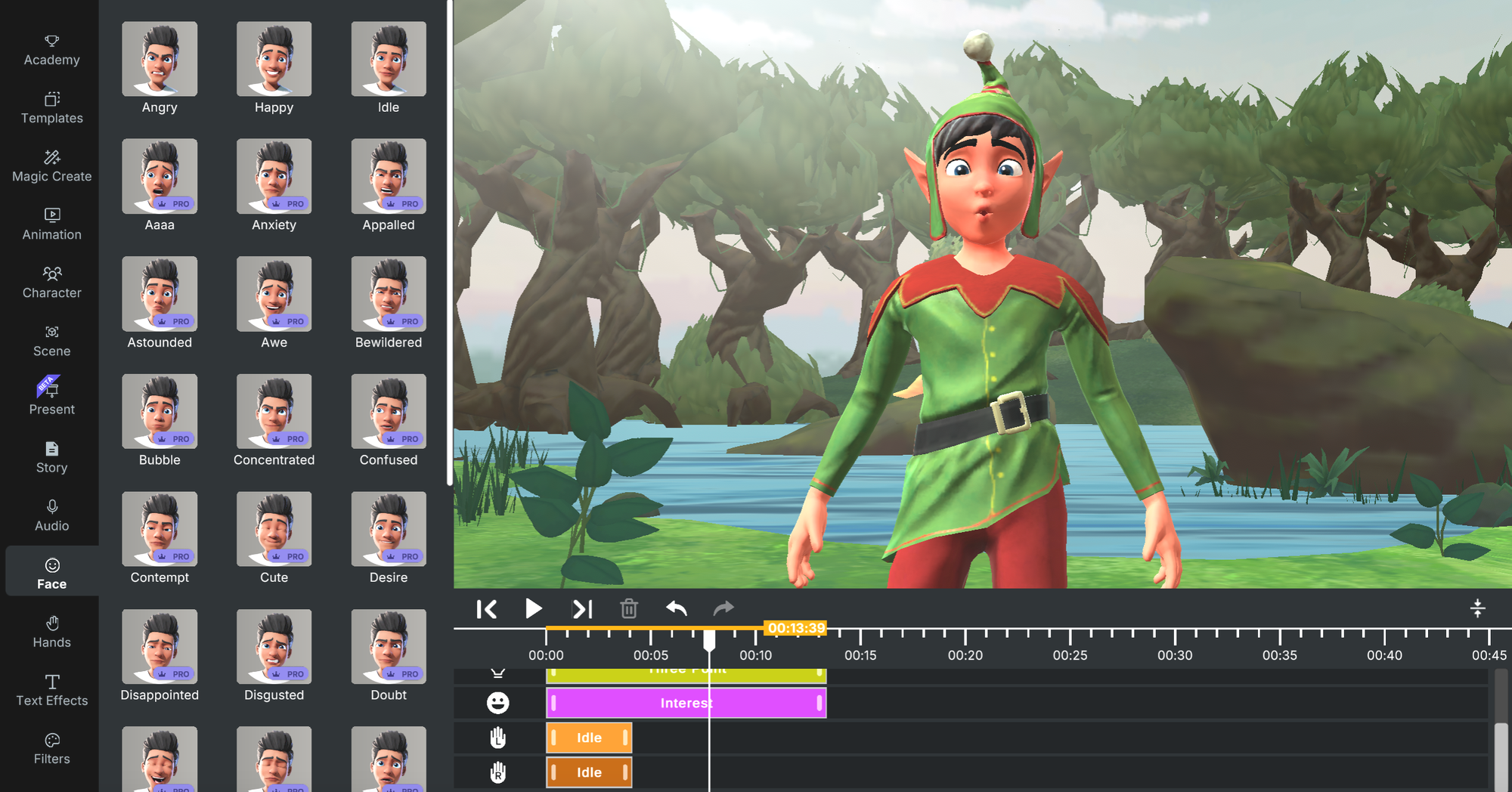Open the Magic Create panel
Viewport: 1512px width, 792px height.
pos(51,166)
